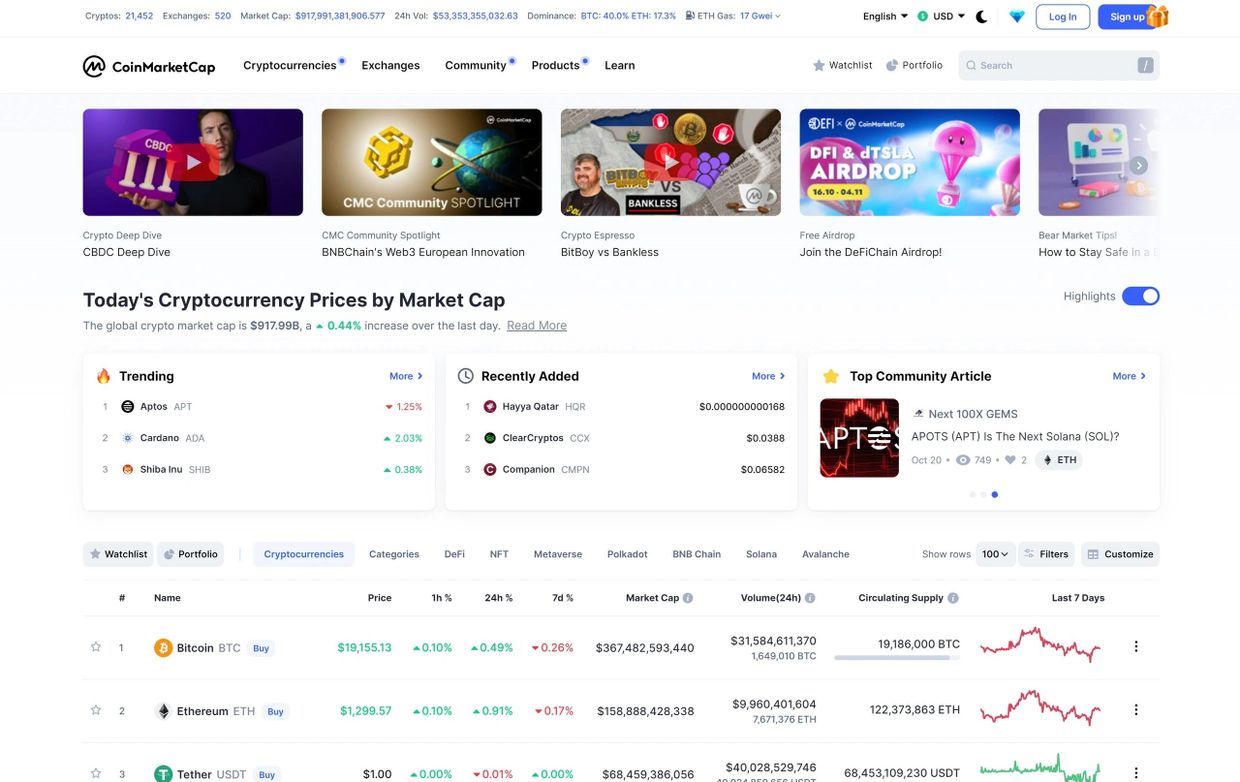Click Market Cap info icon

(x=688, y=598)
